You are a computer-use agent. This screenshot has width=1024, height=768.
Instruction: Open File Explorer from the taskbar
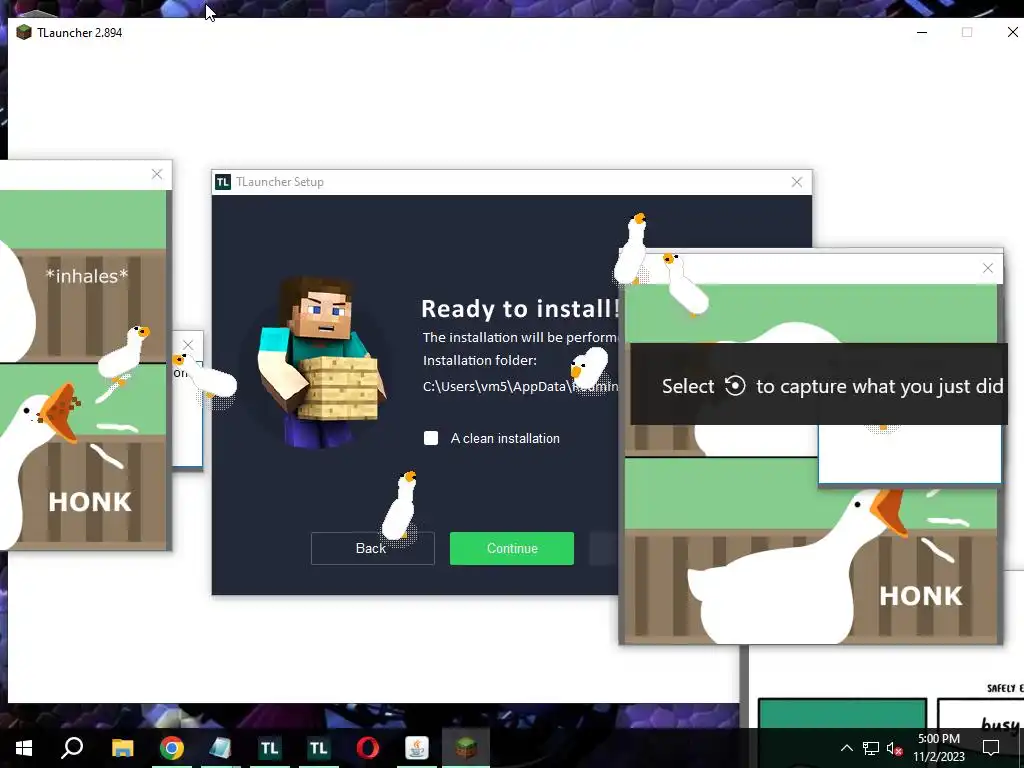122,748
